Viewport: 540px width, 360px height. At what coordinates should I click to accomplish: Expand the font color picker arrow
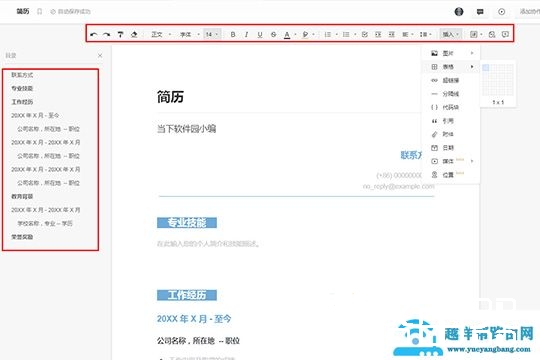pyautogui.click(x=295, y=34)
